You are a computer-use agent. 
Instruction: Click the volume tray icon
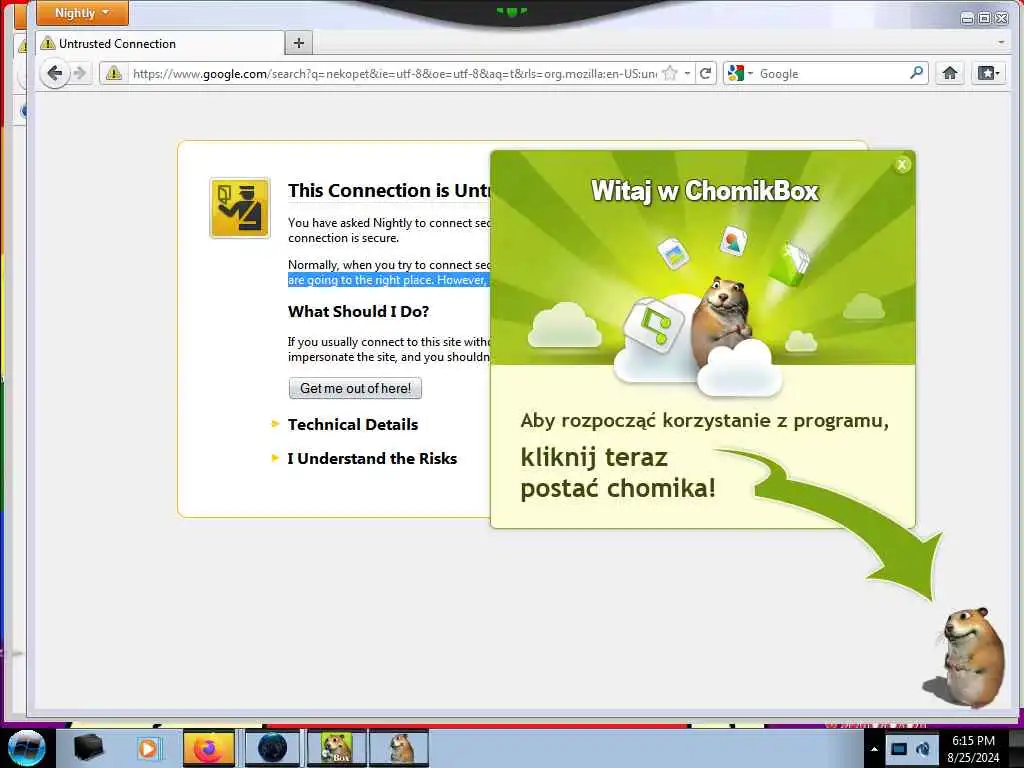[923, 749]
